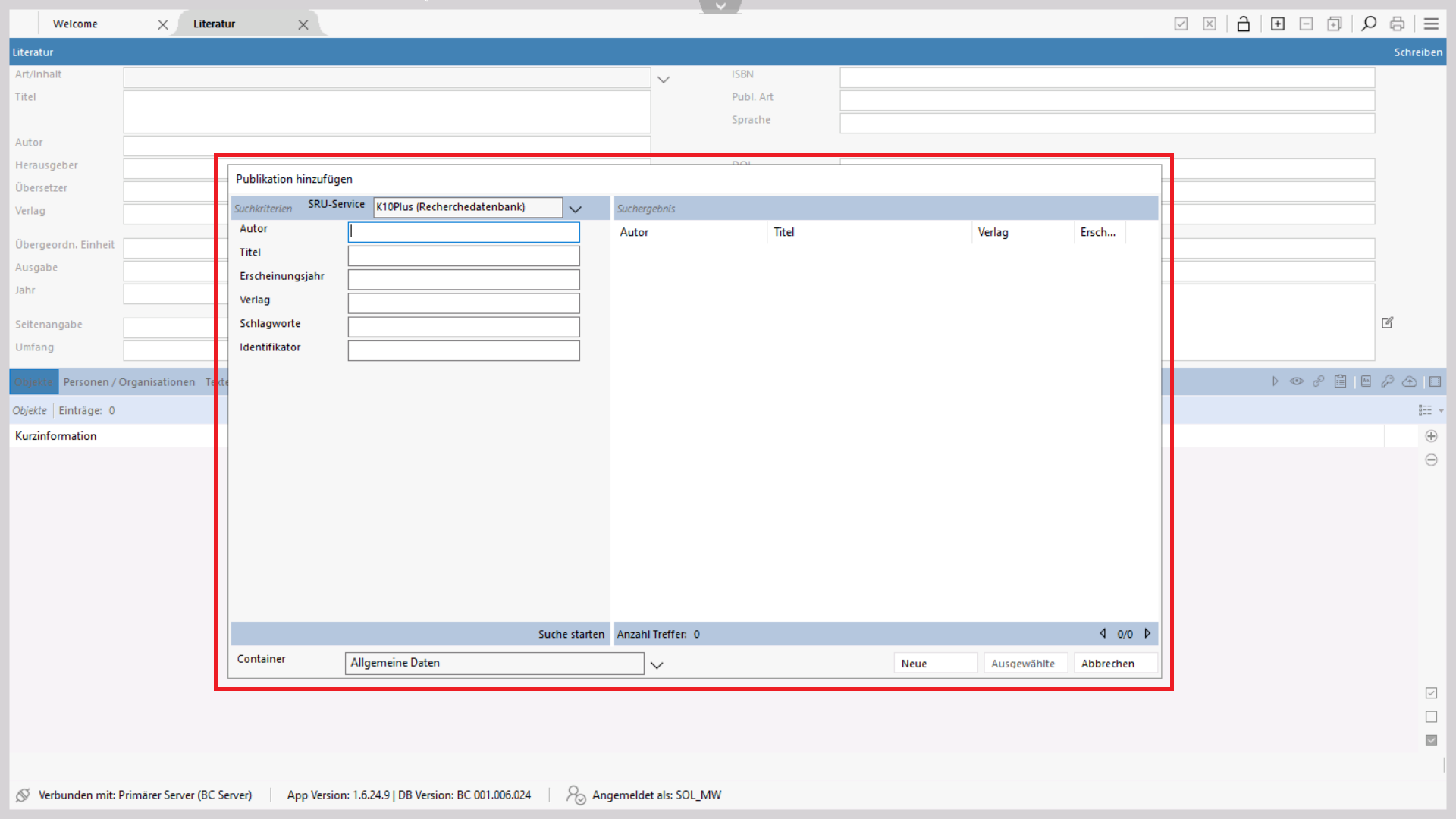Switch to the Welcome tab
Image resolution: width=1456 pixels, height=819 pixels.
click(76, 24)
